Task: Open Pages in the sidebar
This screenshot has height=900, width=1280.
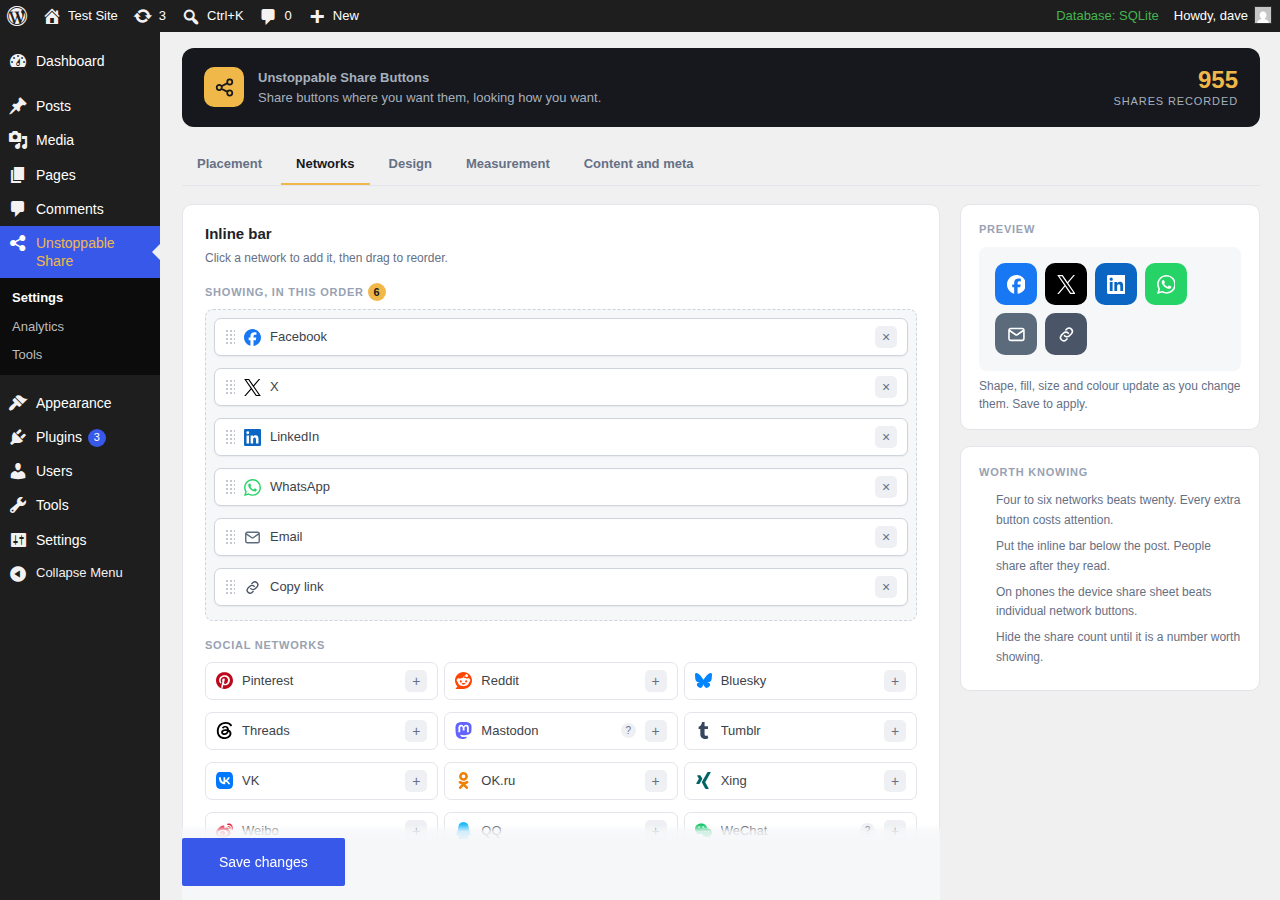Action: pyautogui.click(x=80, y=175)
